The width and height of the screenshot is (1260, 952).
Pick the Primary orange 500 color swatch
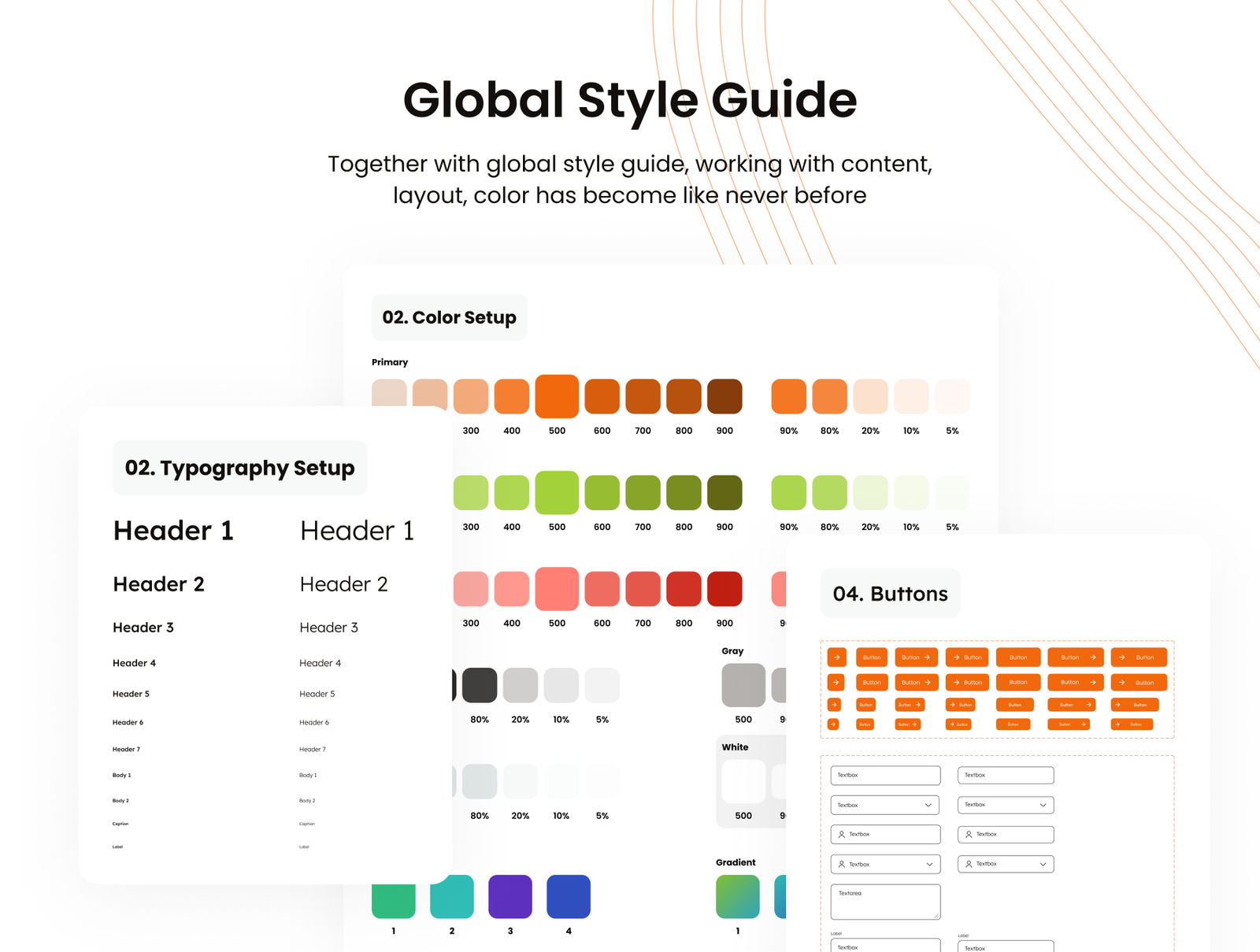557,396
